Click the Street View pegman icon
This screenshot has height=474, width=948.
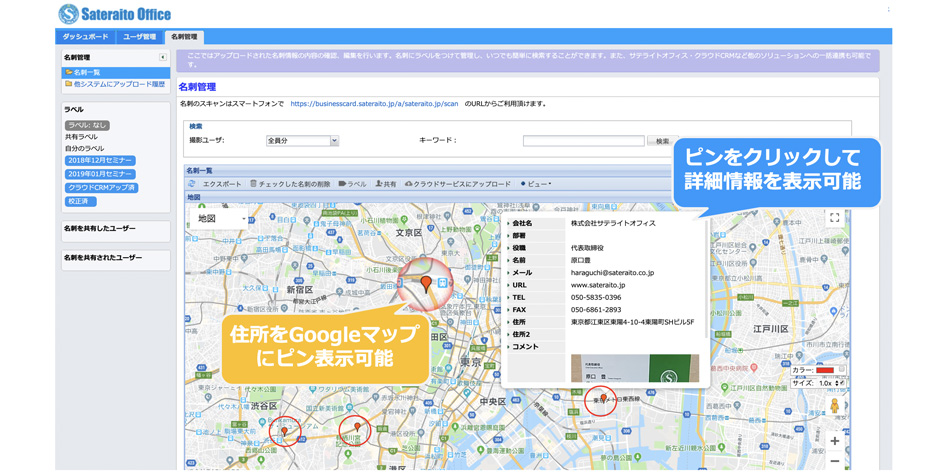834,405
